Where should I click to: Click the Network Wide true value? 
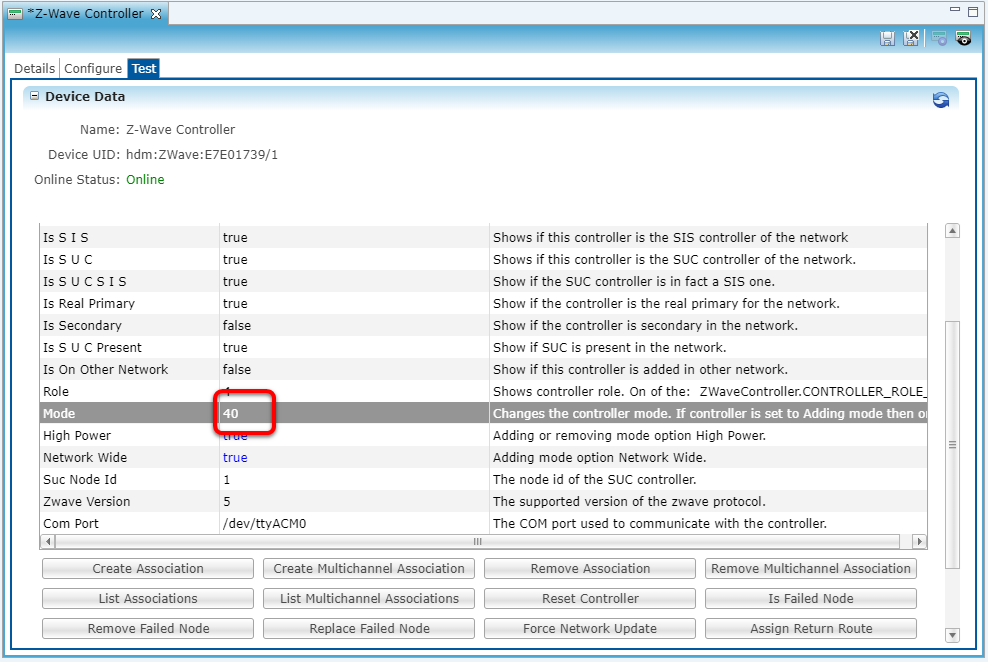(x=235, y=457)
